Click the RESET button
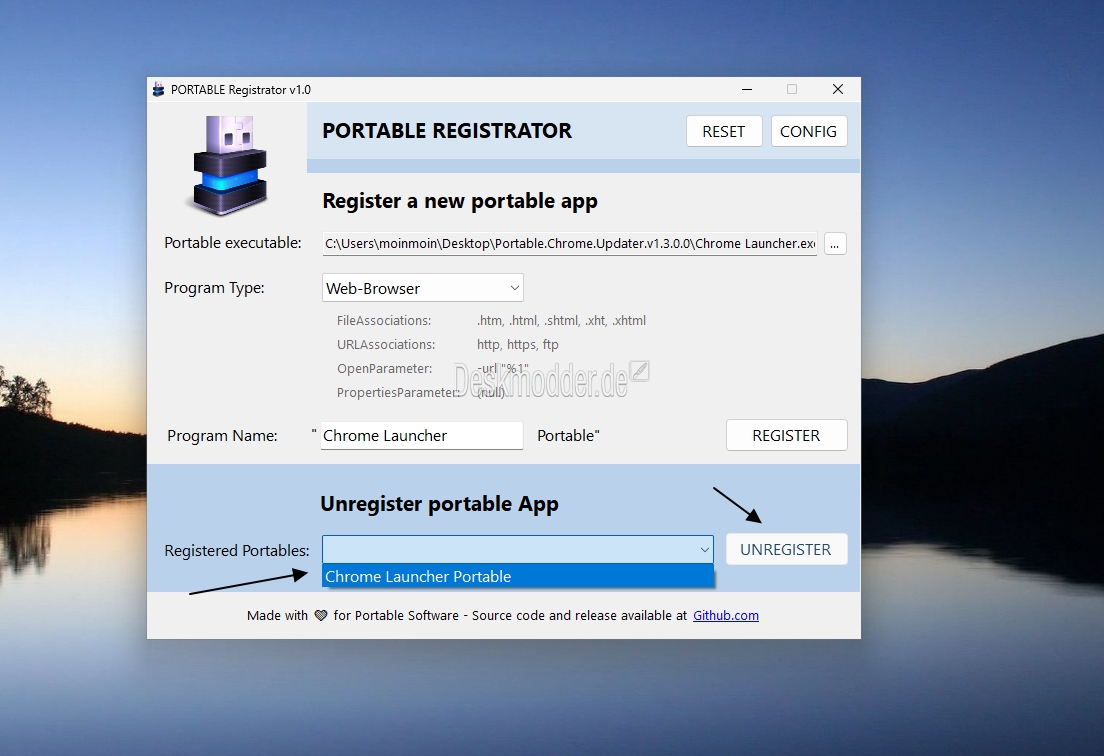 [x=724, y=132]
